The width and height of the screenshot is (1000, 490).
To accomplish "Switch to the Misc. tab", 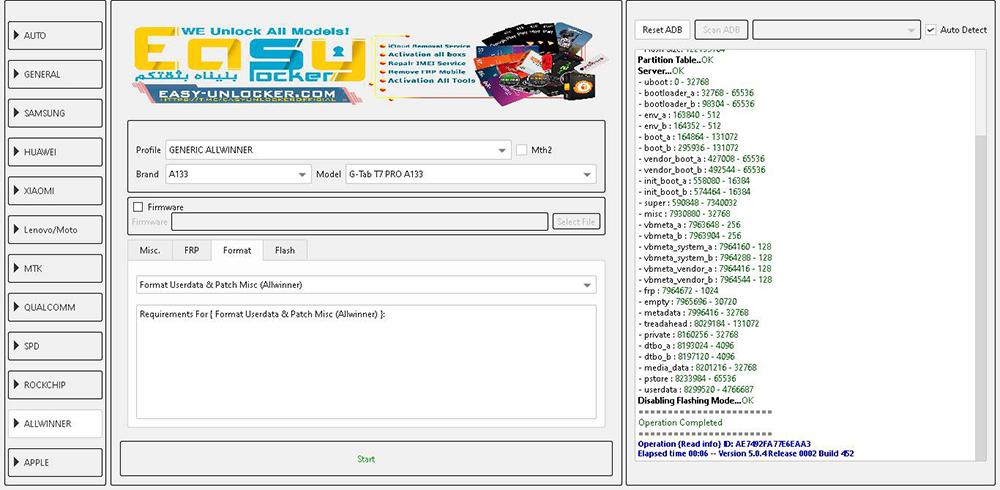I will click(150, 251).
